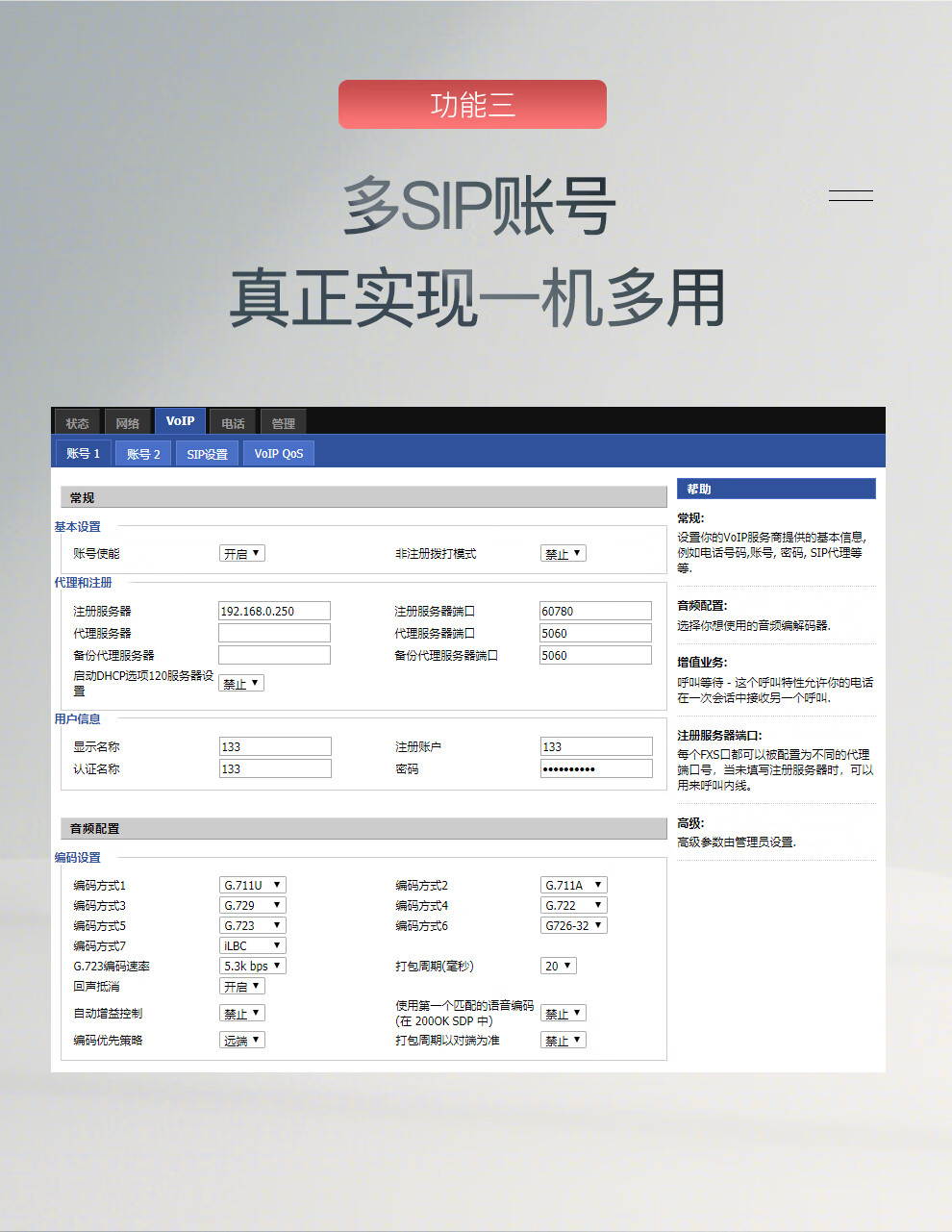Click the 显示名称 display name field
Image resolution: width=952 pixels, height=1232 pixels.
pyautogui.click(x=274, y=746)
